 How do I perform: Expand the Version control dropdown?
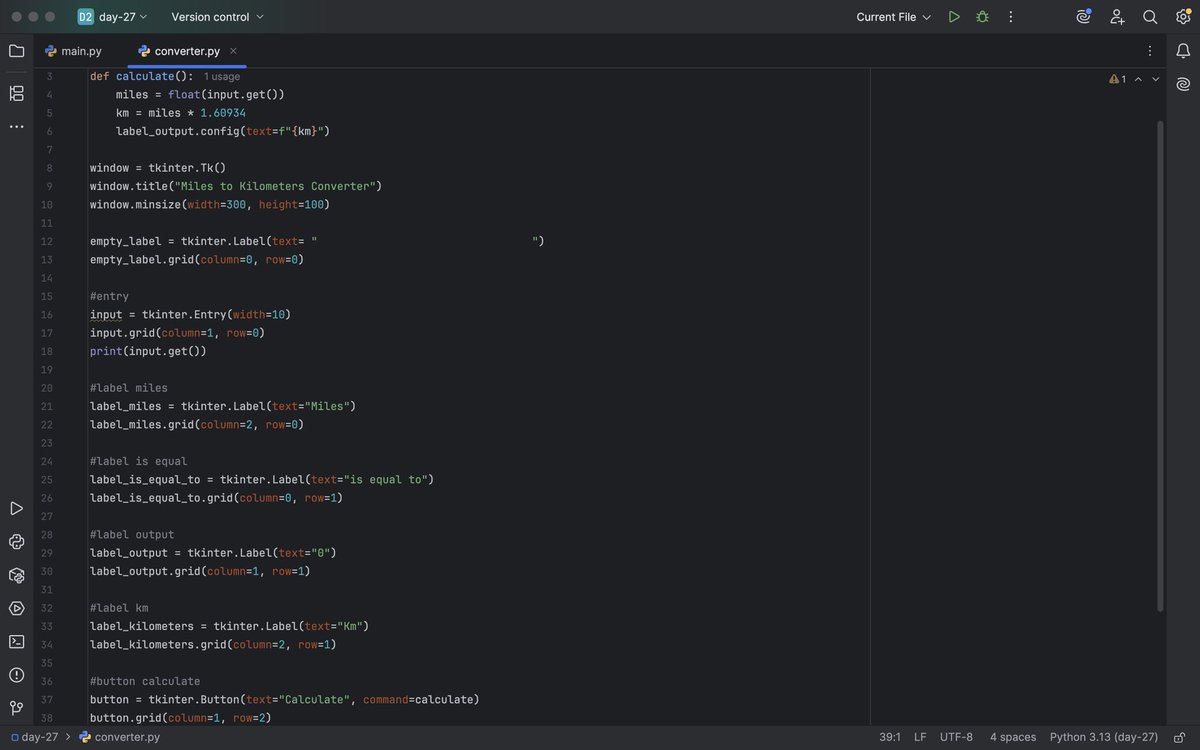tap(217, 17)
